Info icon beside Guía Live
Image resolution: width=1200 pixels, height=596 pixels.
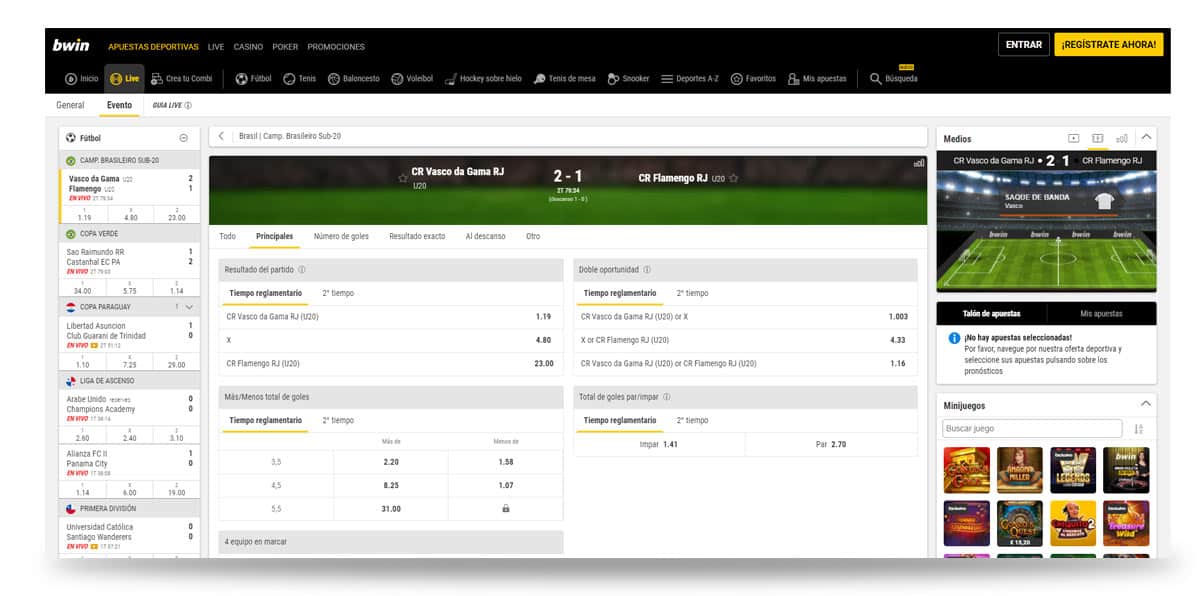pyautogui.click(x=188, y=105)
